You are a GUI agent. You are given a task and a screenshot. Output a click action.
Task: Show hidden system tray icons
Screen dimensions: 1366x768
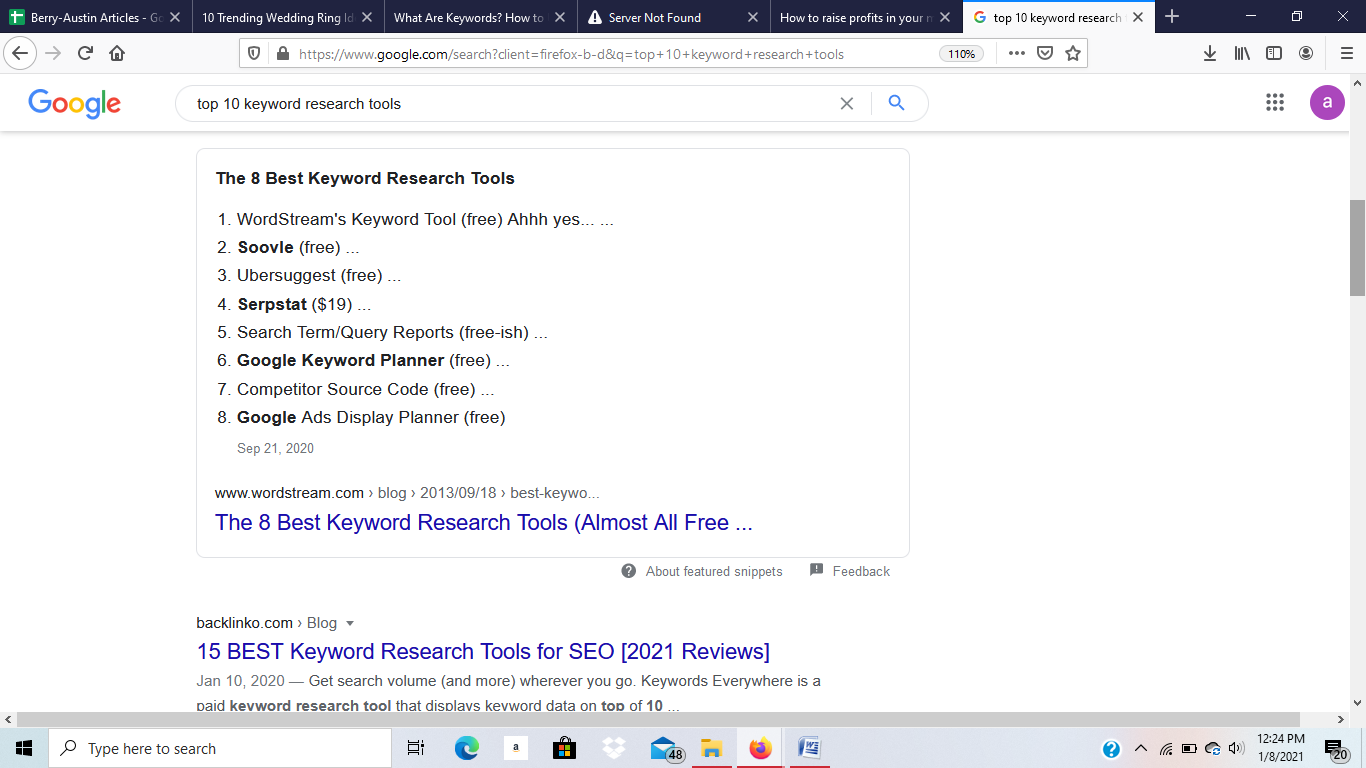point(1140,748)
